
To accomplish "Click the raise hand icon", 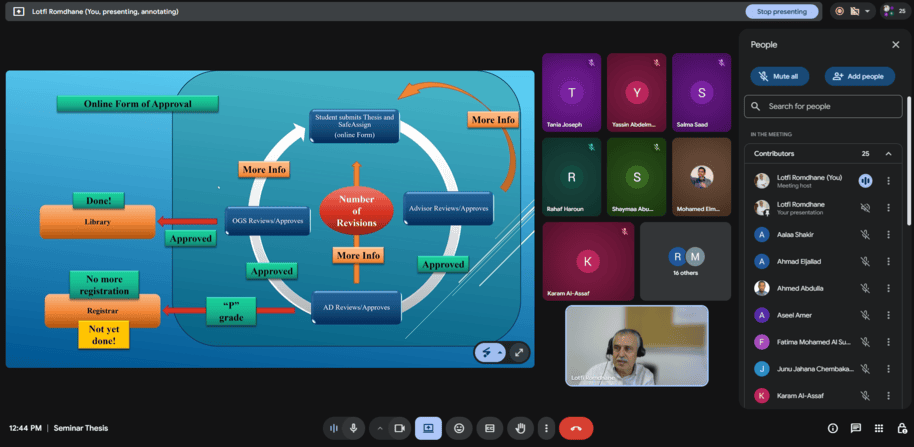I will point(520,428).
